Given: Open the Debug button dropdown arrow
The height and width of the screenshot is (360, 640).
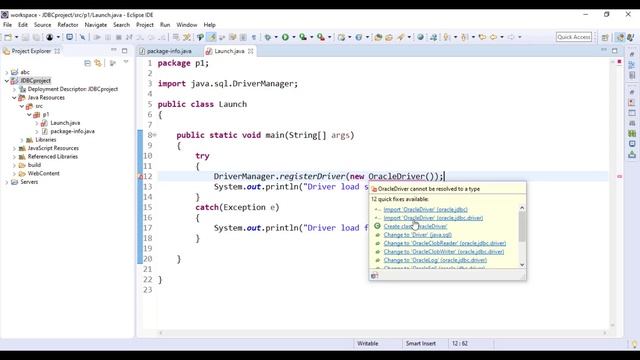Looking at the screenshot, I should point(276,37).
